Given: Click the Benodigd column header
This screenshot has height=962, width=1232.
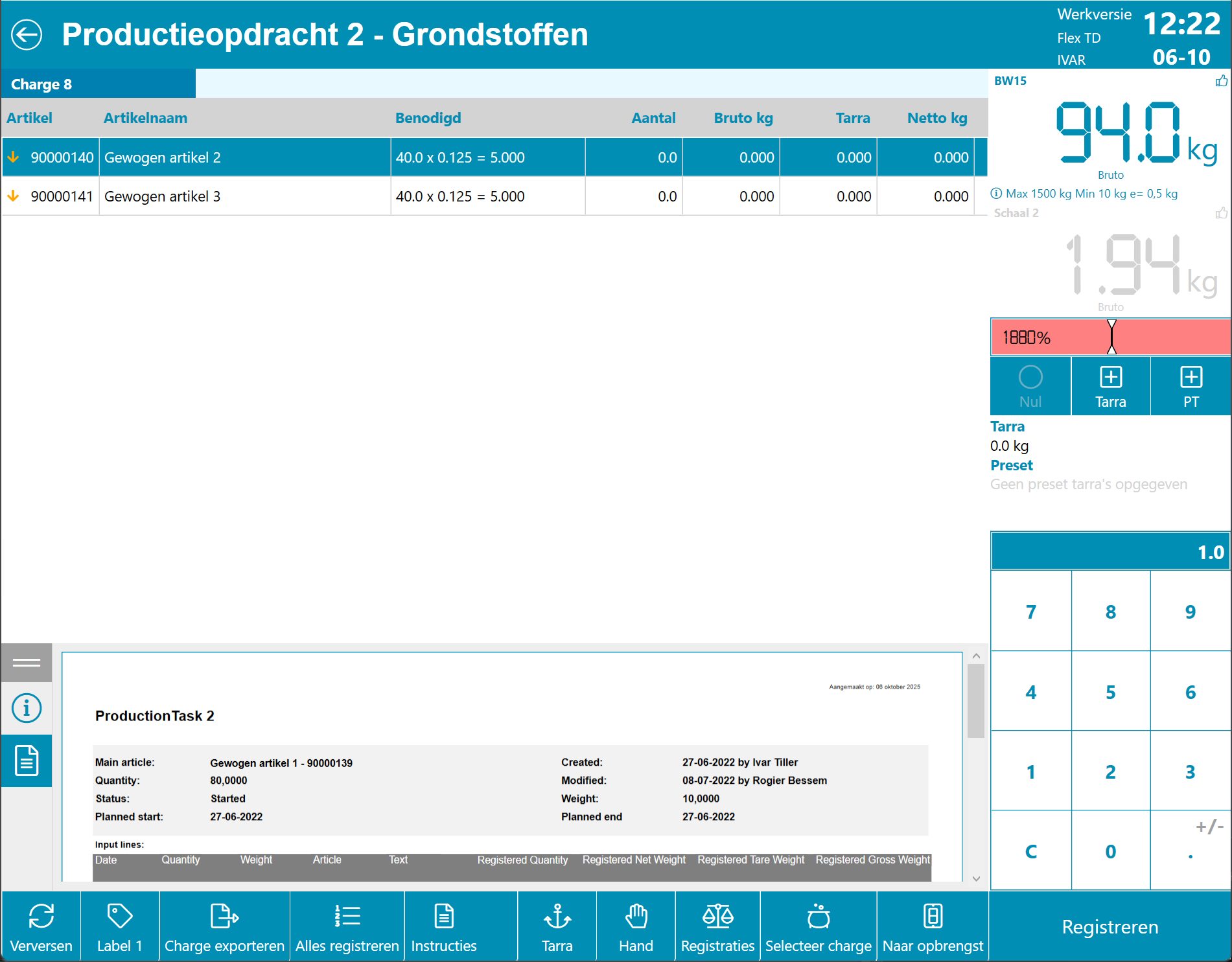Looking at the screenshot, I should point(428,118).
